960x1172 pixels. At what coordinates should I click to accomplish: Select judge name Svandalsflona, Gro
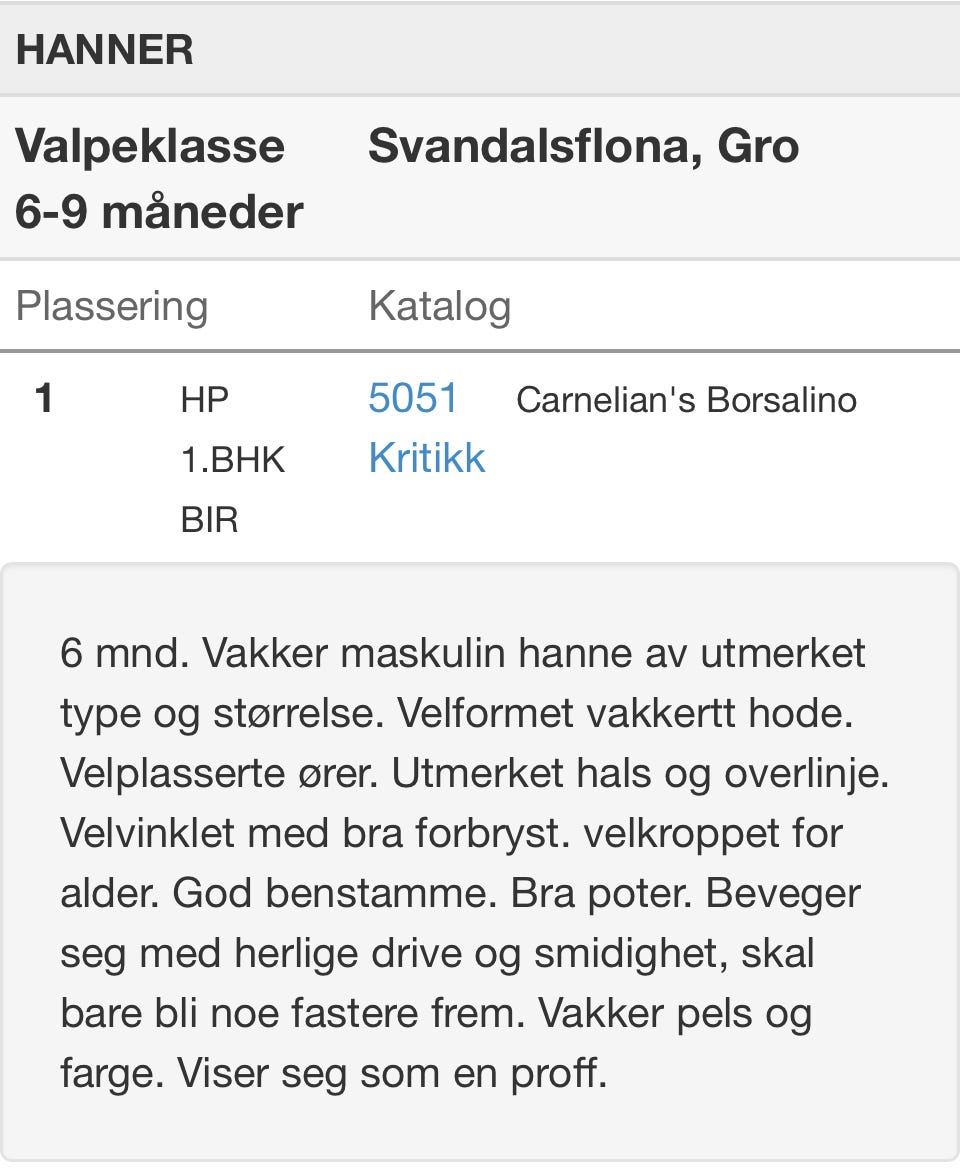pyautogui.click(x=584, y=146)
